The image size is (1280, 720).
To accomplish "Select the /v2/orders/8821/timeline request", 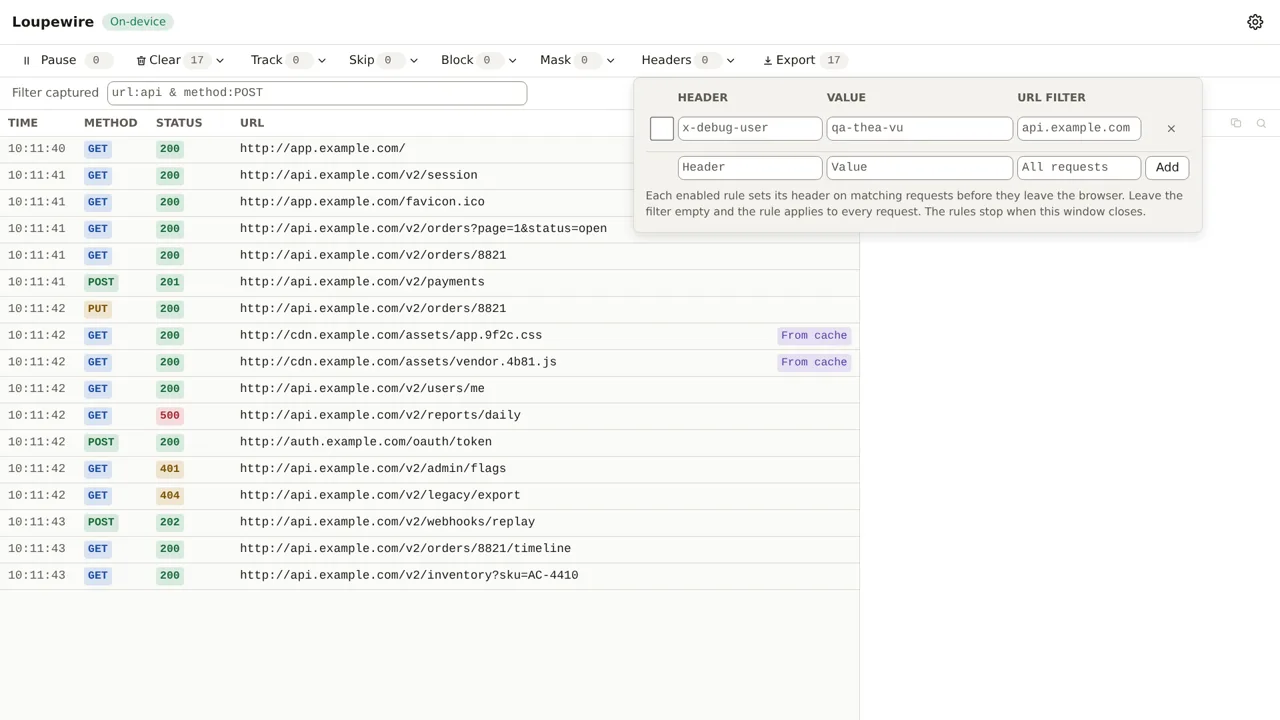I will [x=429, y=549].
